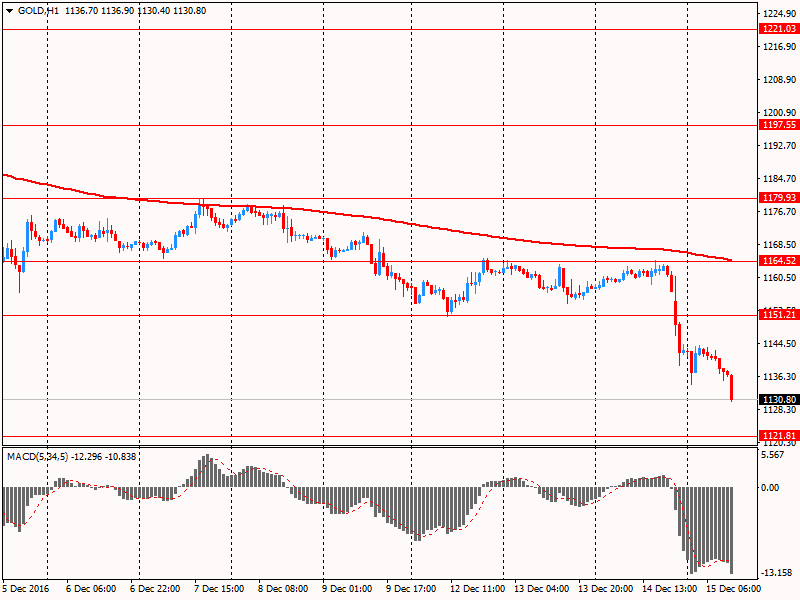Select the 1184.70 price scale label
This screenshot has height=600, width=800.
[779, 179]
